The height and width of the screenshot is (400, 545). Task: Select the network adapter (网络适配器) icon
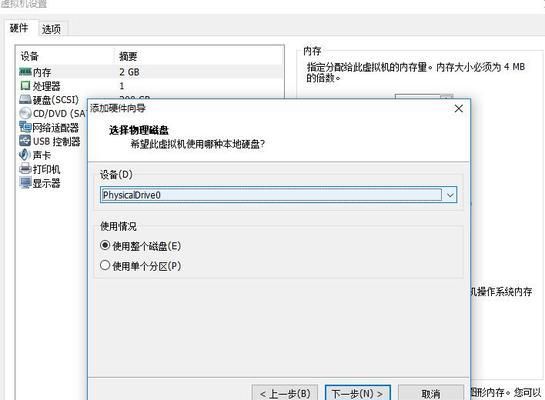[25, 127]
